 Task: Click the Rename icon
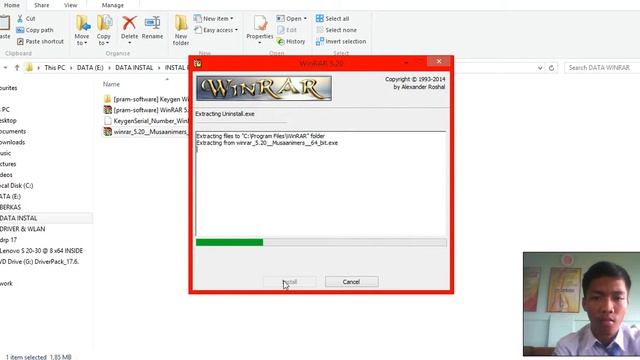tap(152, 23)
